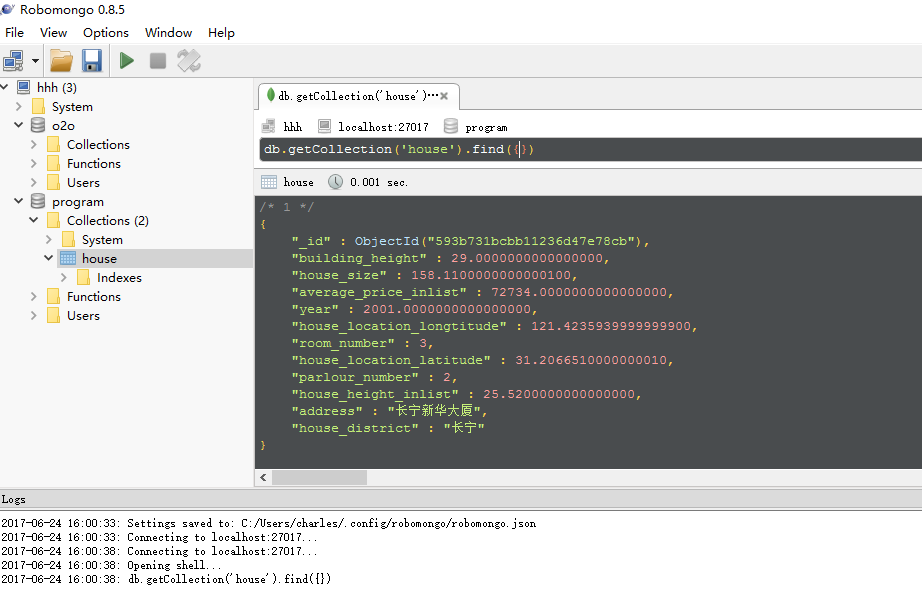
Task: Toggle output orientation rotate icon
Action: (189, 61)
